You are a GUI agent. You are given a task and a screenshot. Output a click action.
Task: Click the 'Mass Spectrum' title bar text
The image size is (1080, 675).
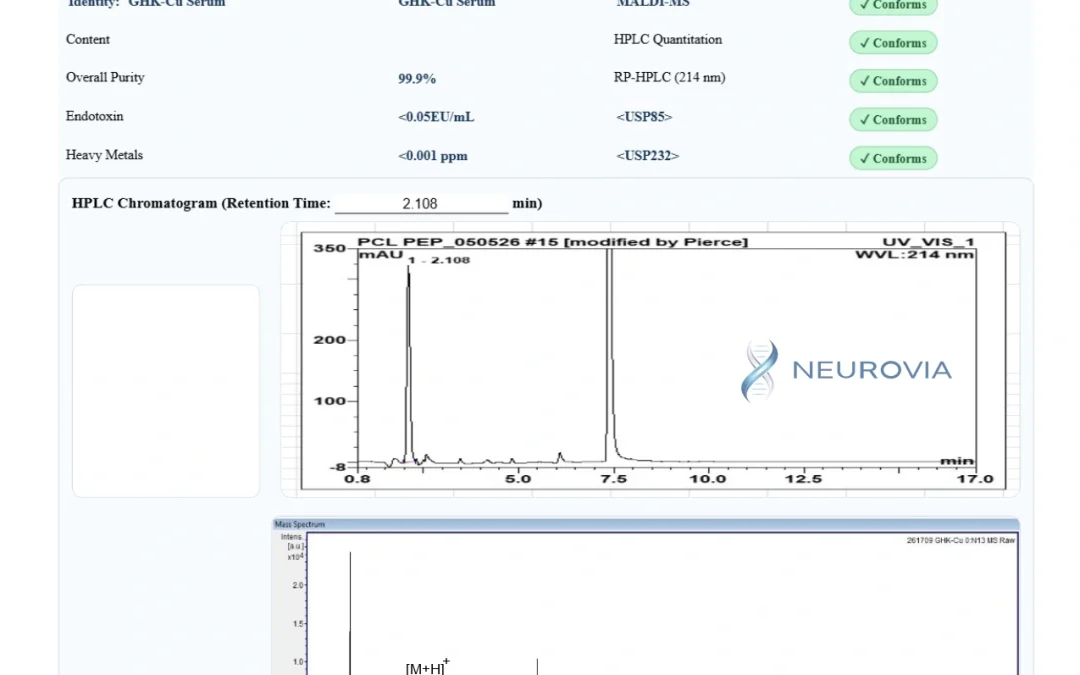pyautogui.click(x=300, y=524)
